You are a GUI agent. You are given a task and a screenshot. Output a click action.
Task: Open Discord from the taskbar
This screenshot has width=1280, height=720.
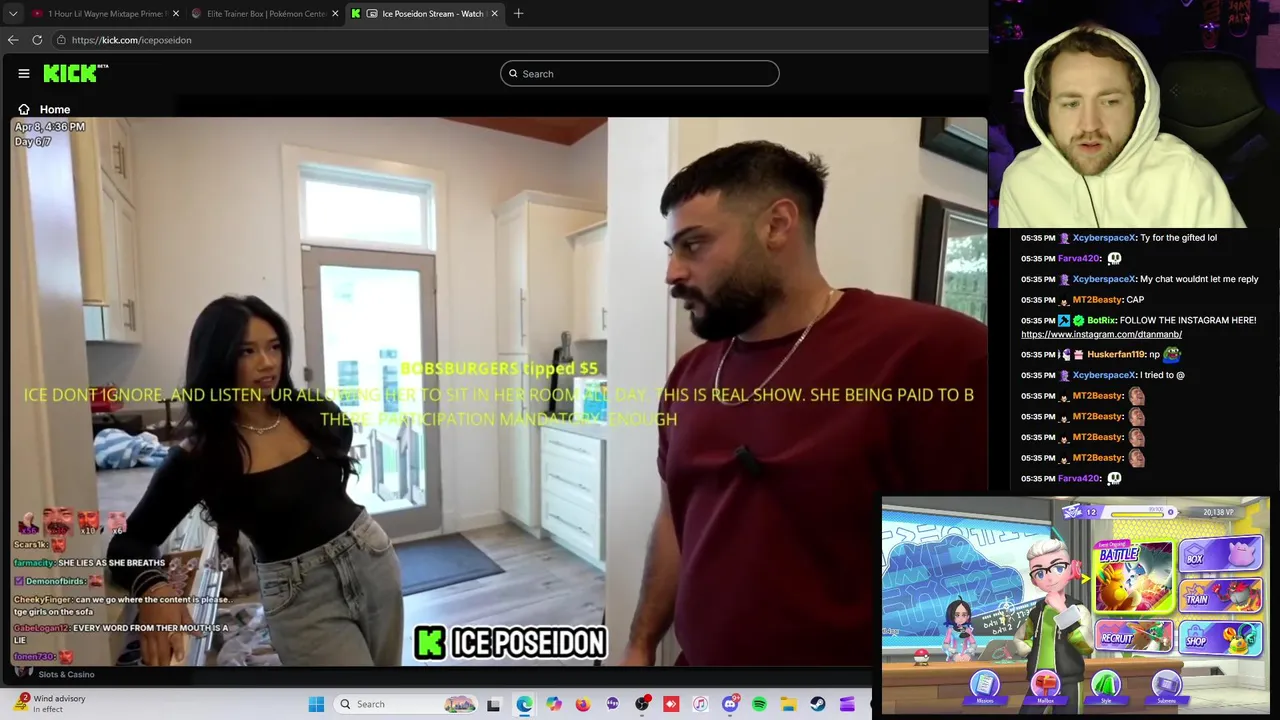tap(730, 704)
